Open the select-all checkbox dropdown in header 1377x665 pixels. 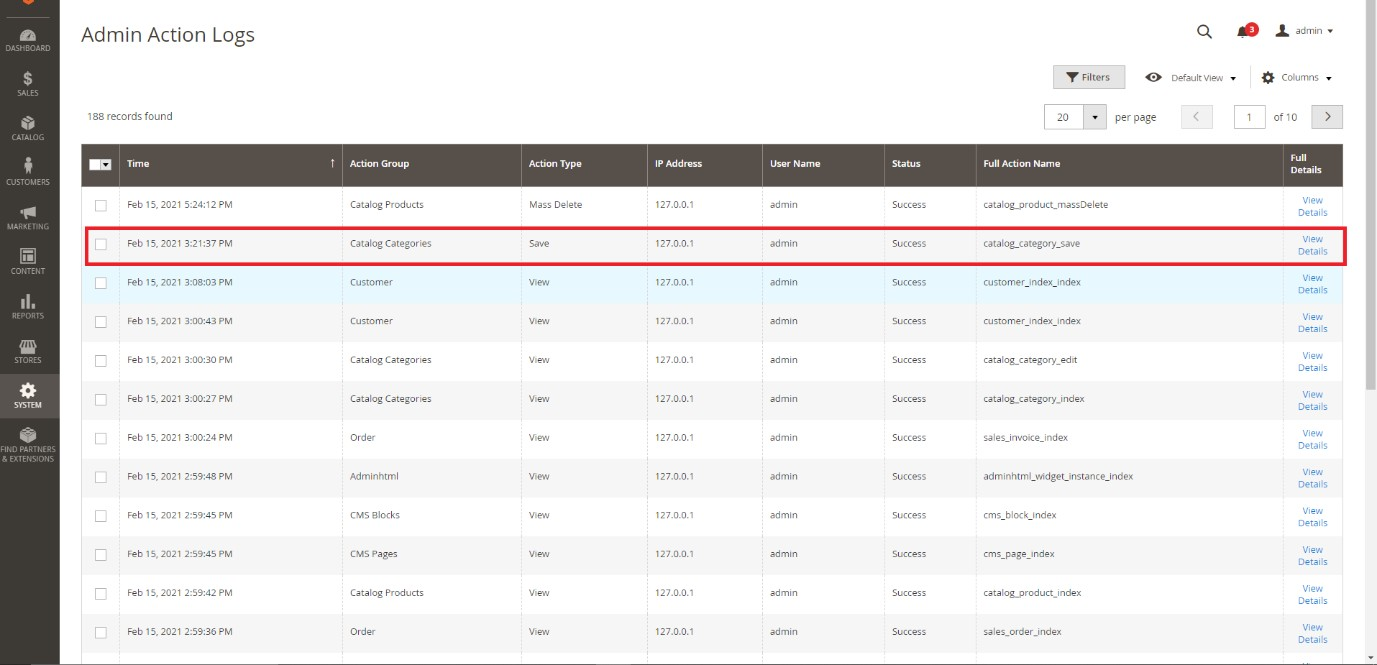click(100, 164)
